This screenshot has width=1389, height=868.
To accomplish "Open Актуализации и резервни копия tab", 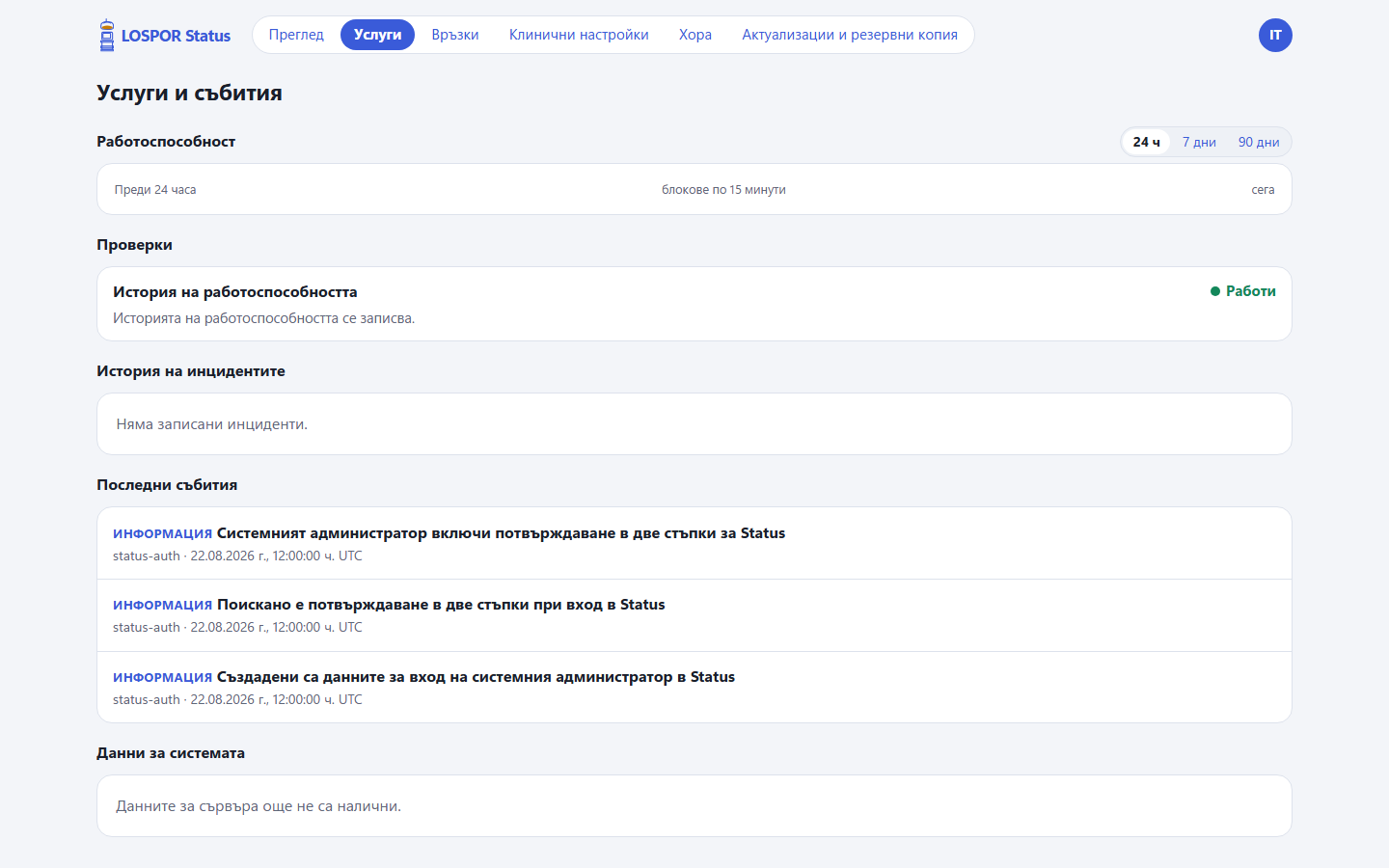I will pyautogui.click(x=850, y=35).
